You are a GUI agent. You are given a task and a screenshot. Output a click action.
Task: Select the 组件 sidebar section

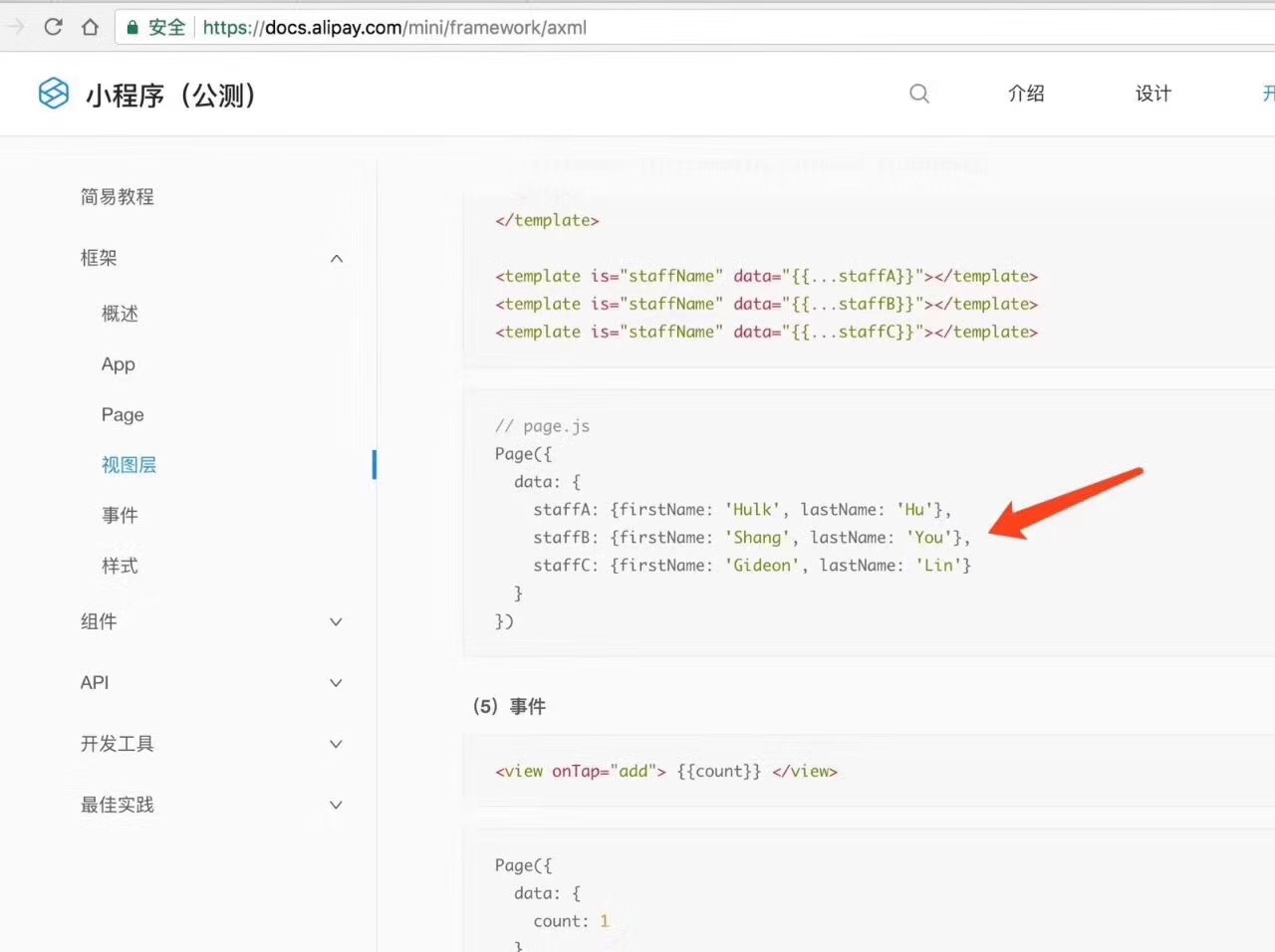[99, 621]
